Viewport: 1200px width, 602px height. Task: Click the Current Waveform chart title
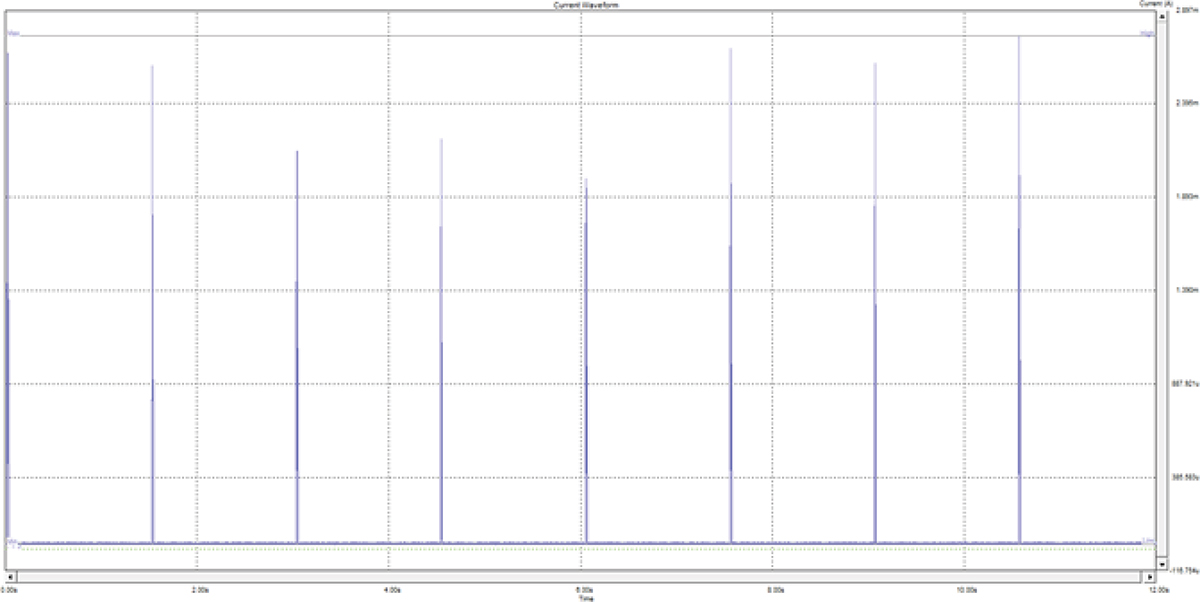coord(581,5)
